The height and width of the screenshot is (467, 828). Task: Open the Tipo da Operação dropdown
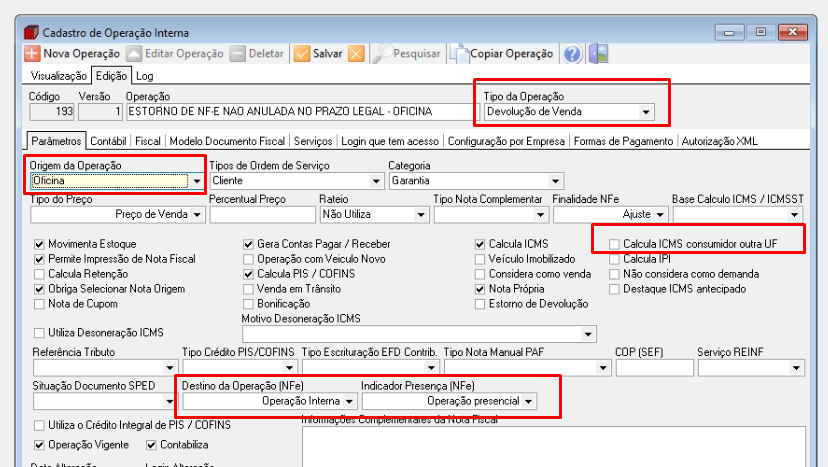tap(646, 112)
